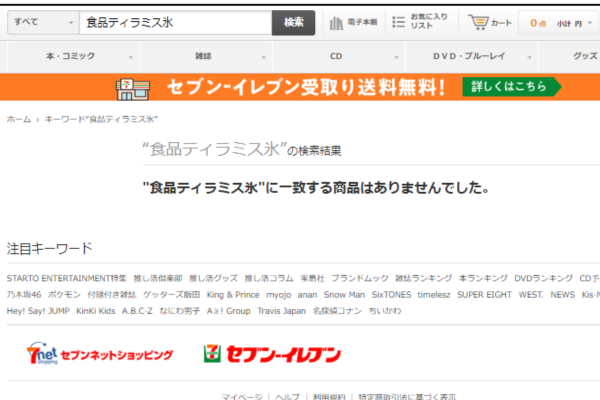
Task: Open the timelesz keyword link
Action: (434, 295)
